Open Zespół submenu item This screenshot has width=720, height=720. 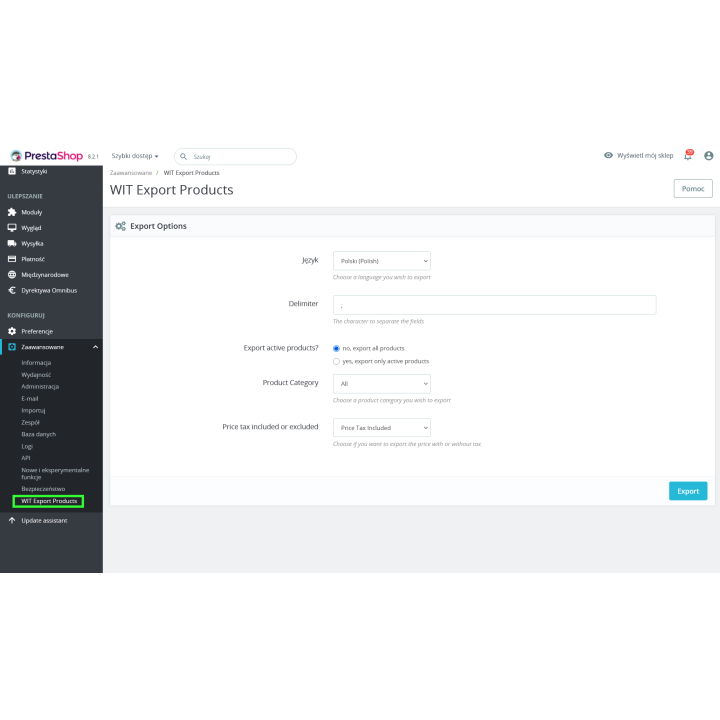click(x=30, y=422)
